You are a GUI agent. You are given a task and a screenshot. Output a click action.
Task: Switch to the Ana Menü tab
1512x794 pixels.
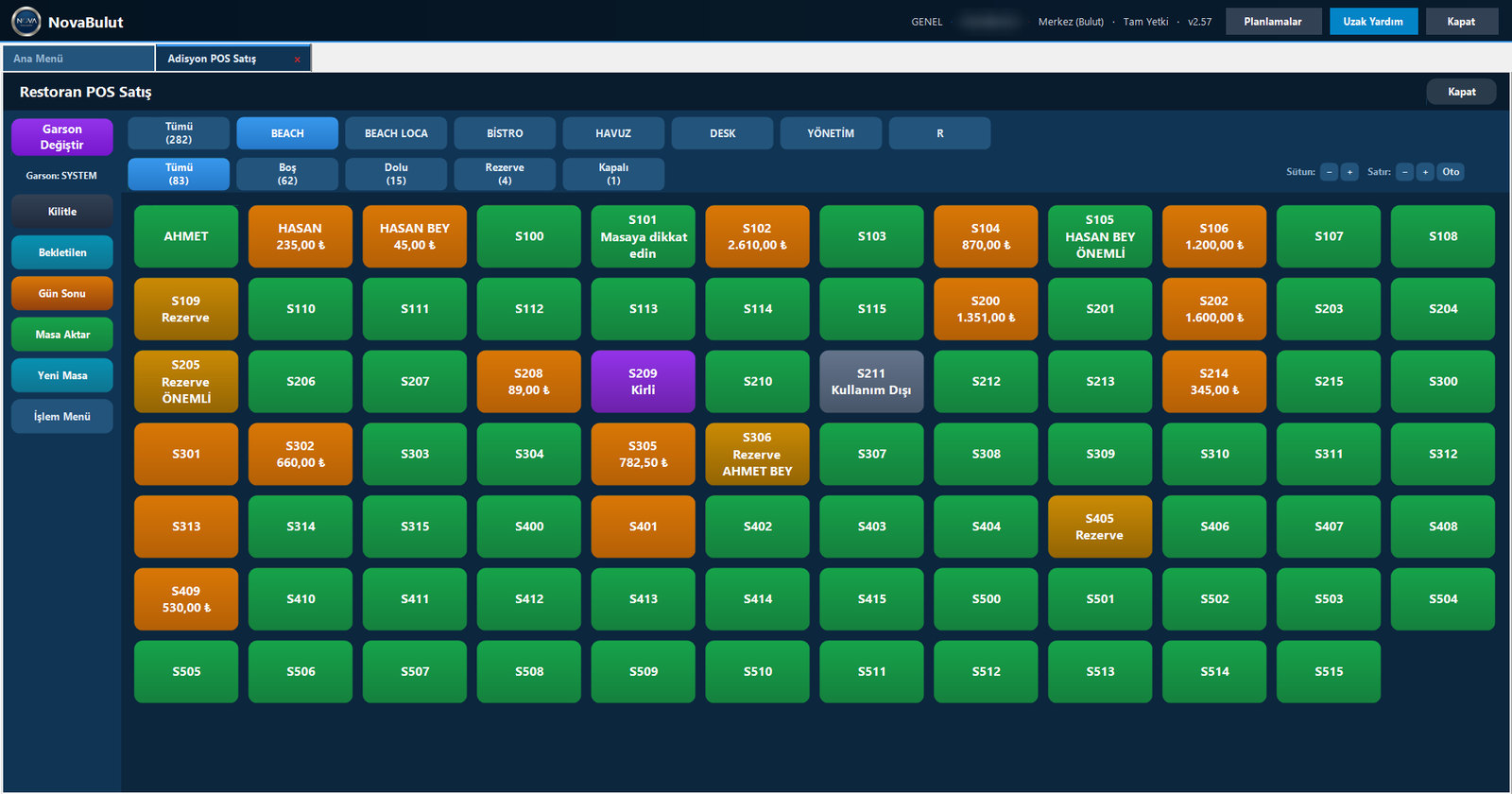click(x=78, y=59)
